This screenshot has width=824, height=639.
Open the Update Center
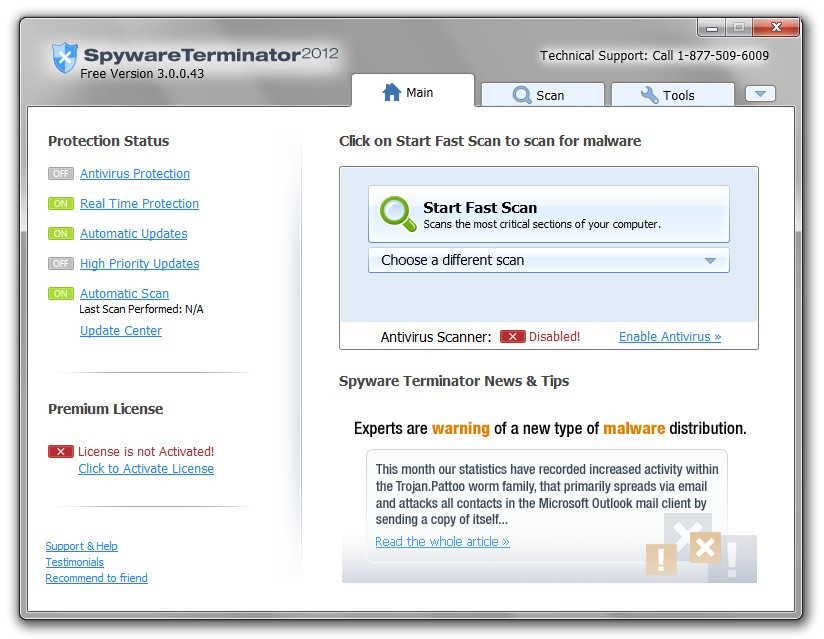pyautogui.click(x=120, y=330)
